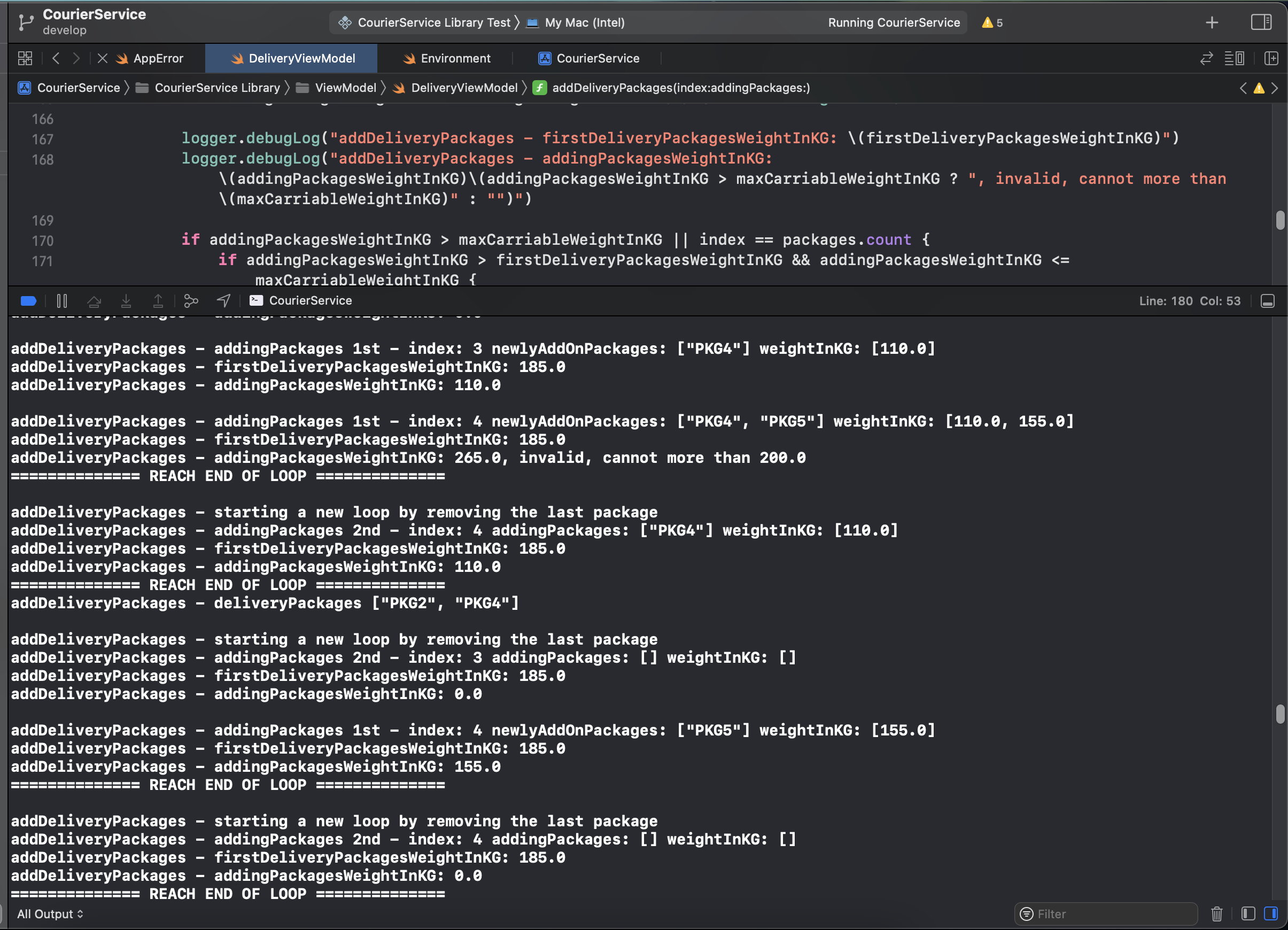Deactivate breakpoints with the blue breakpoint toggle
1288x930 pixels.
click(x=28, y=300)
